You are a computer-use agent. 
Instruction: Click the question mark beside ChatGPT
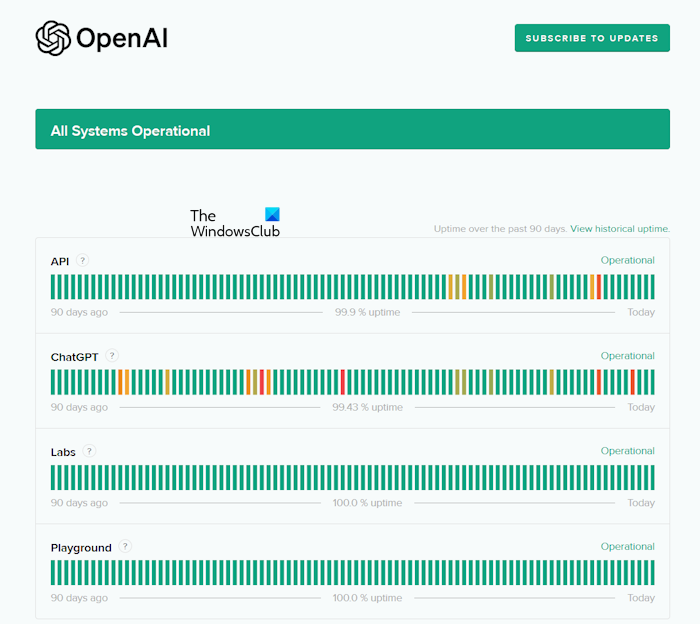pos(112,356)
